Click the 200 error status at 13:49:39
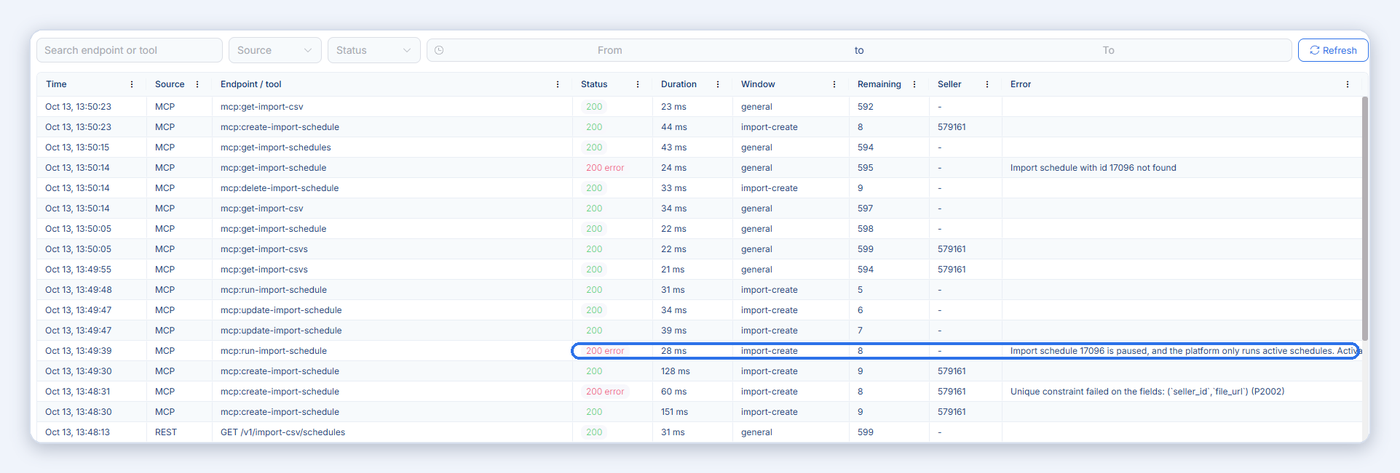 tap(605, 351)
